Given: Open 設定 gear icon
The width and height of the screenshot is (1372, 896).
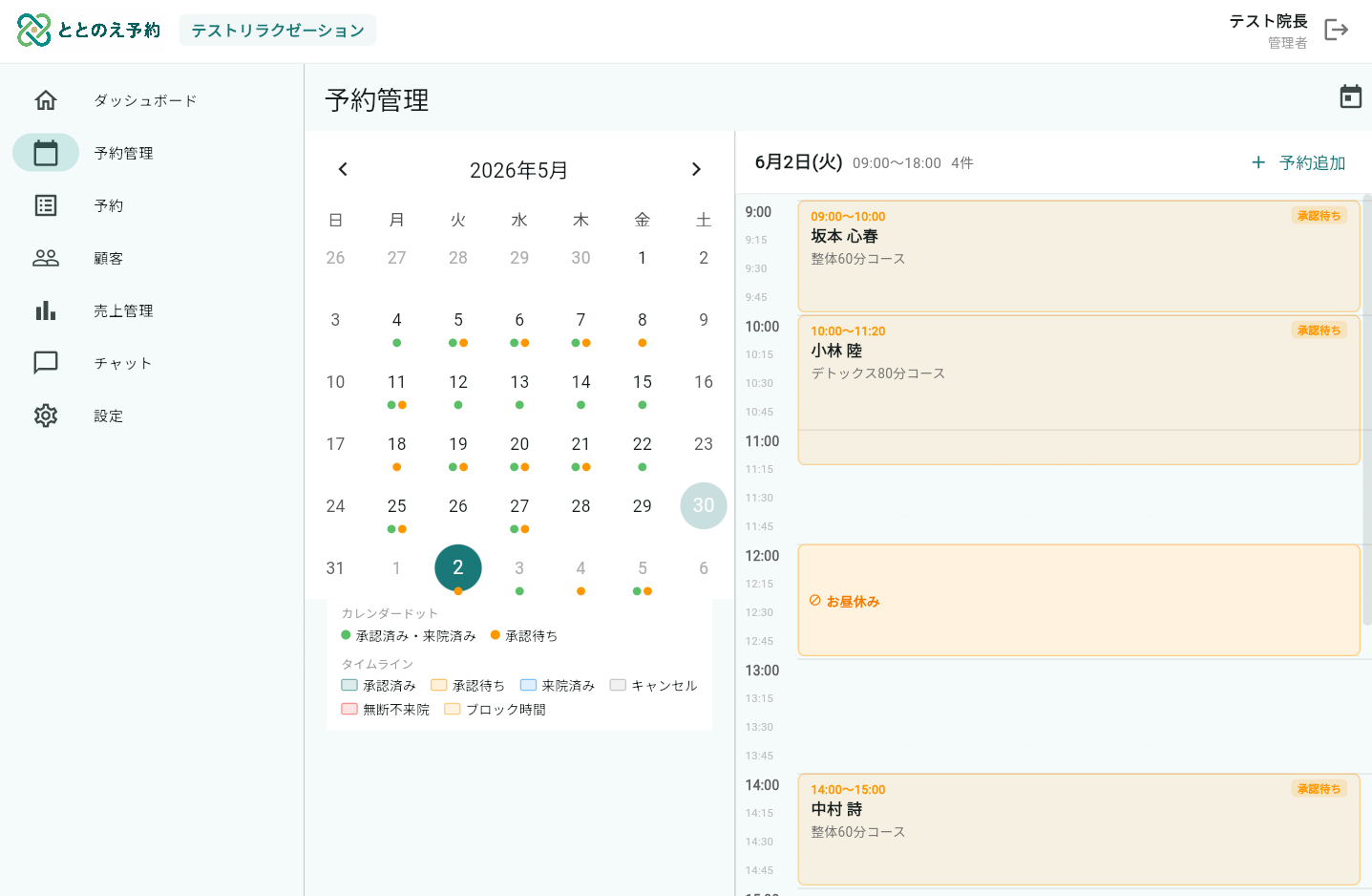Looking at the screenshot, I should pos(46,416).
